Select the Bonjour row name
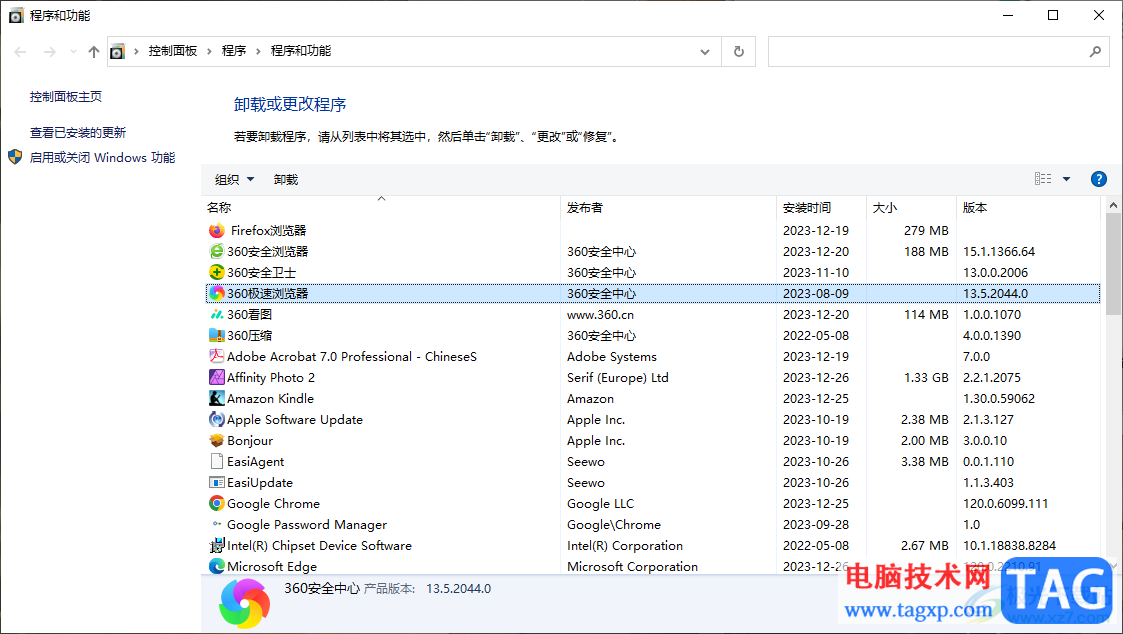The height and width of the screenshot is (634, 1123). [x=250, y=441]
